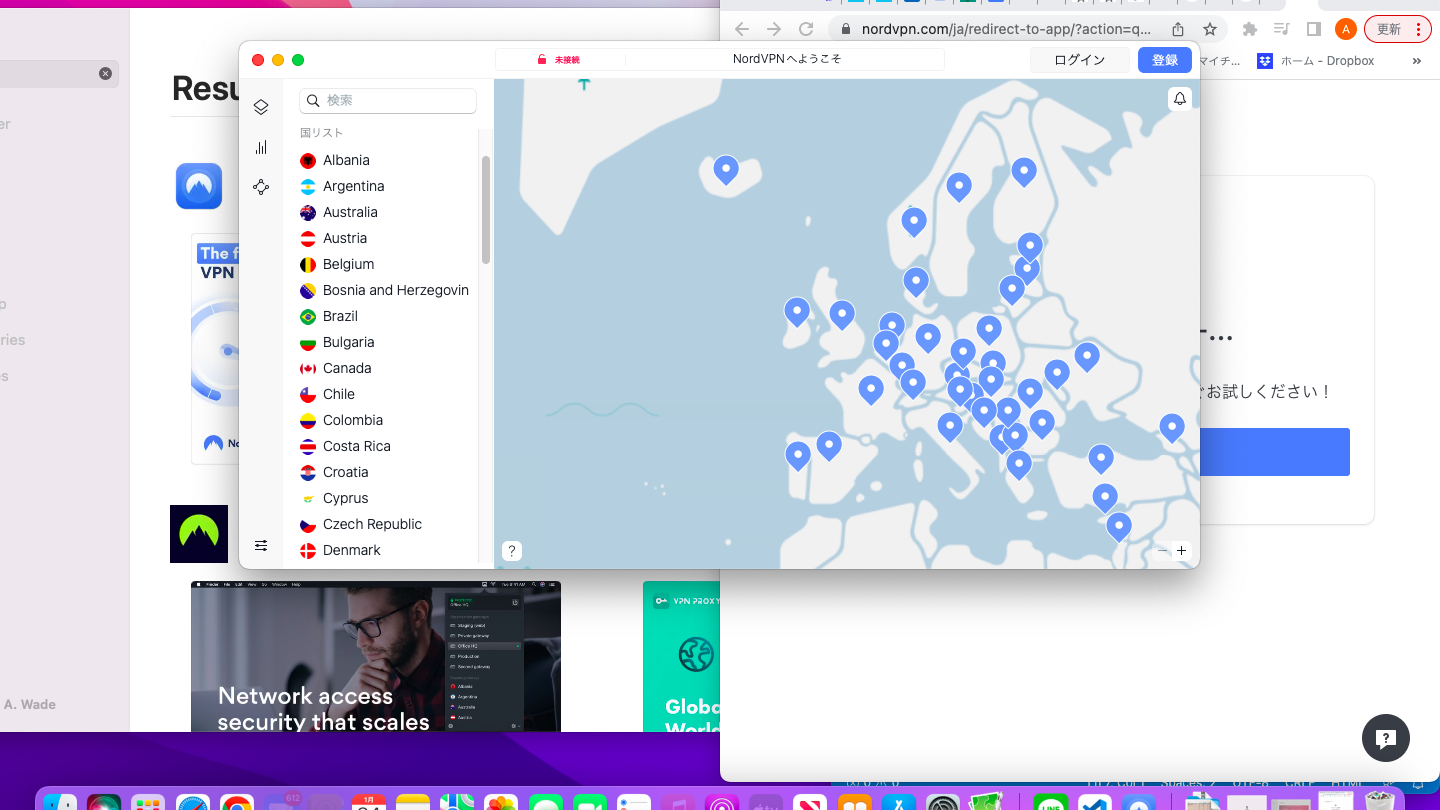Click the ログイン button in NordVPN

[1080, 60]
